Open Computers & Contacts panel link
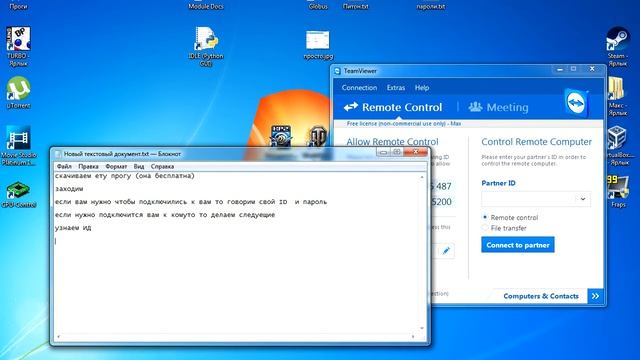 (x=541, y=296)
